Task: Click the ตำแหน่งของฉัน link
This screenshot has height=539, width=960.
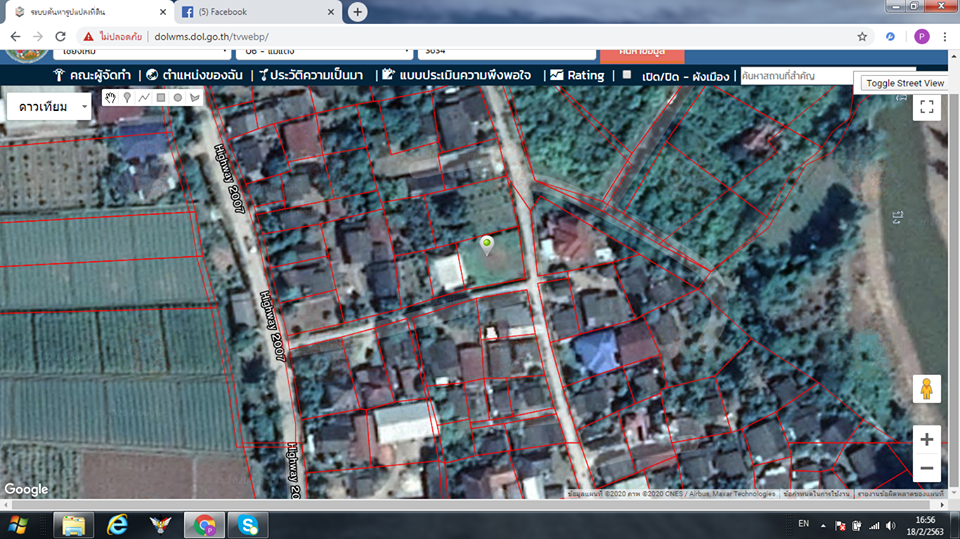Action: click(x=195, y=75)
